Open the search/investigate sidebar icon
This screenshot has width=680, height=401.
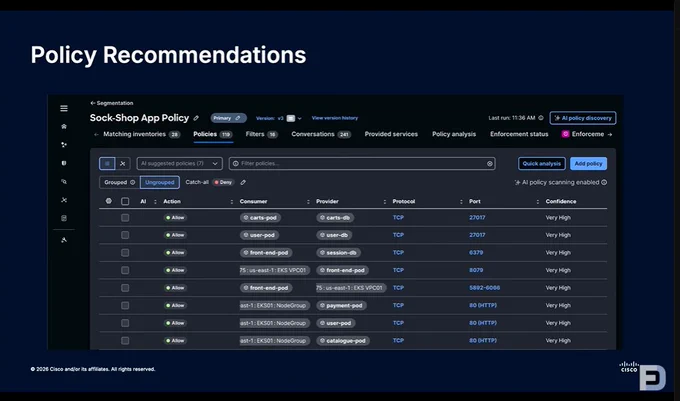(x=64, y=182)
